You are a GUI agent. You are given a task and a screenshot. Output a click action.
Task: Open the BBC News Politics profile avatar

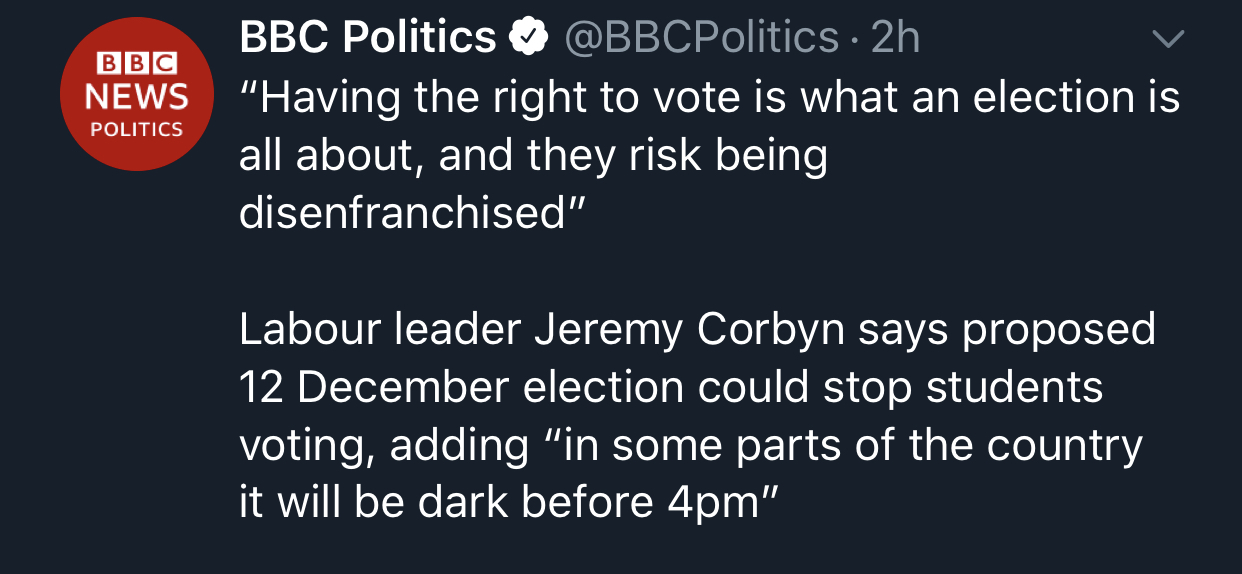[x=137, y=95]
